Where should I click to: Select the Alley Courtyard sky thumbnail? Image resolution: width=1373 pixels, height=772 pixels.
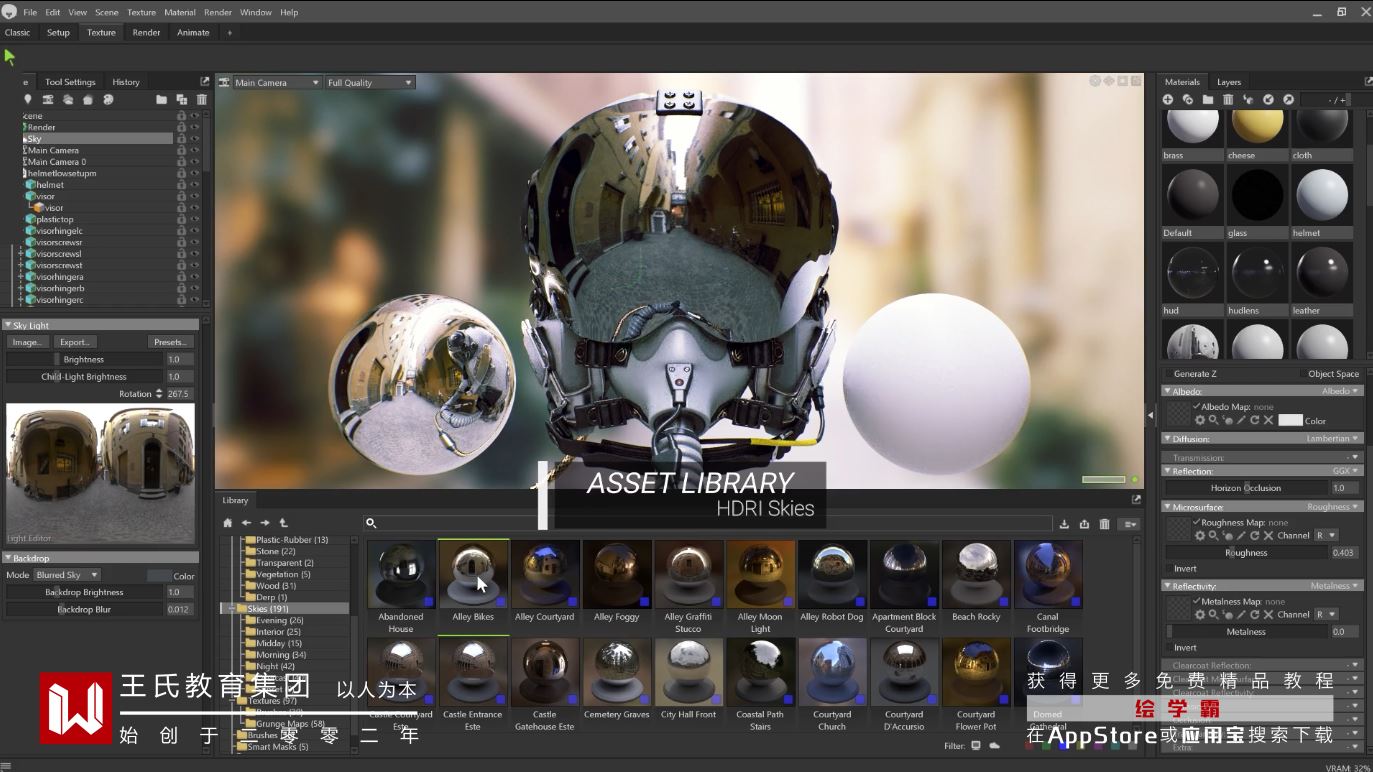coord(545,575)
